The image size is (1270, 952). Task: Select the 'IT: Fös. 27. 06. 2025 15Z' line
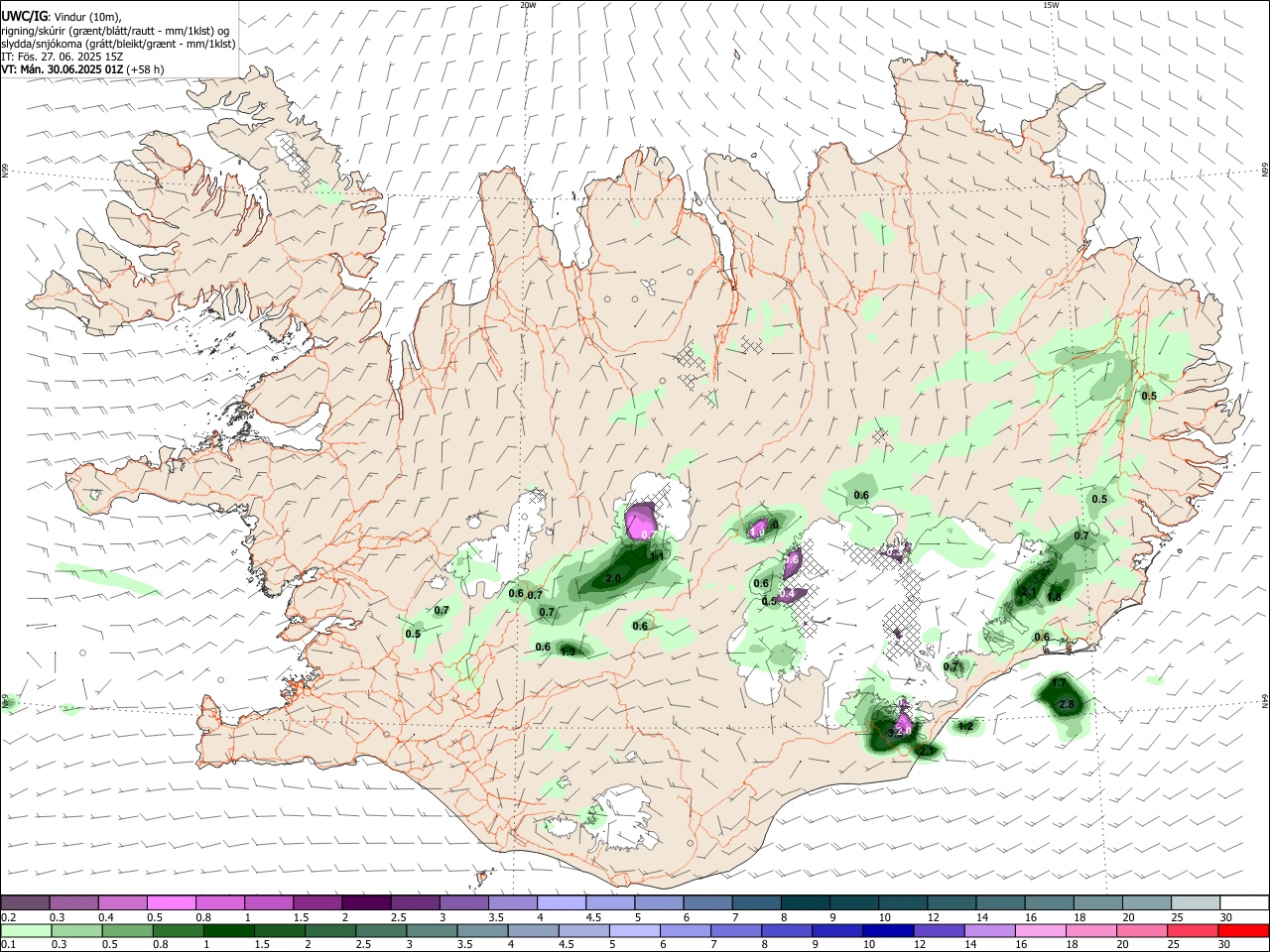(x=62, y=57)
